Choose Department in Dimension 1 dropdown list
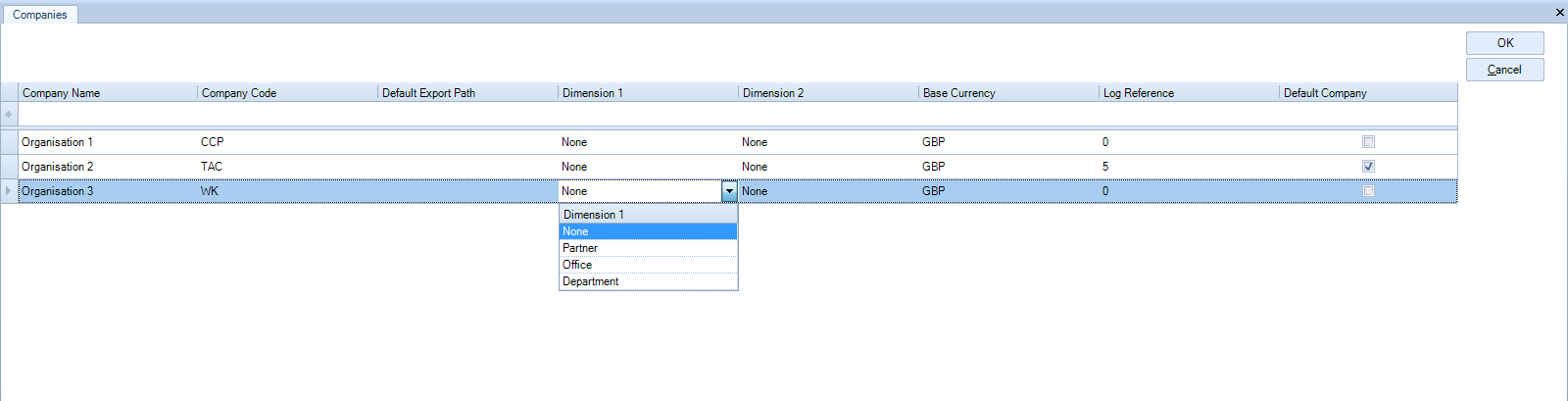 pos(648,281)
